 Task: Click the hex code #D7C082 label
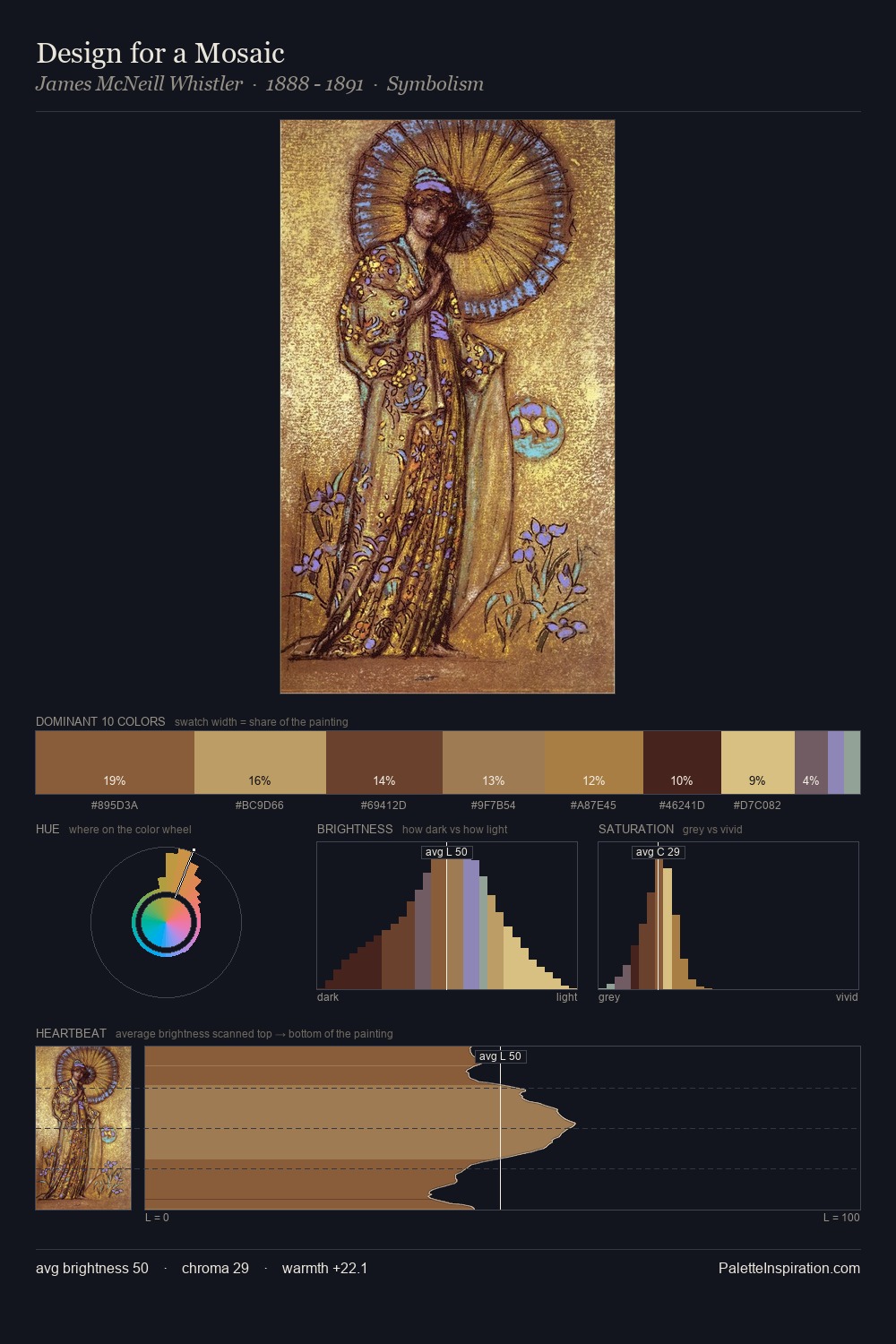[x=757, y=806]
